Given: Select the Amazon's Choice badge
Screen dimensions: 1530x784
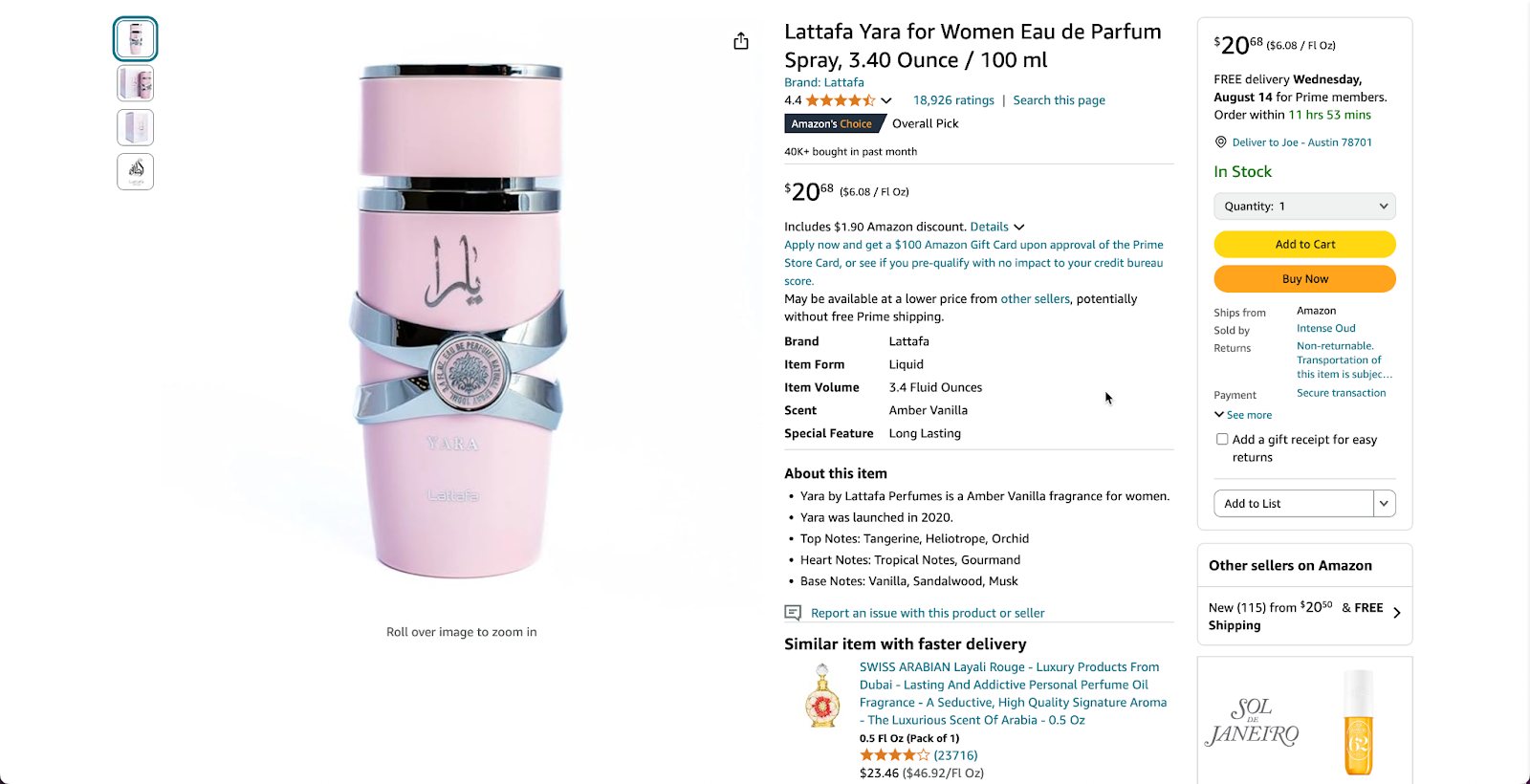Looking at the screenshot, I should click(x=834, y=123).
